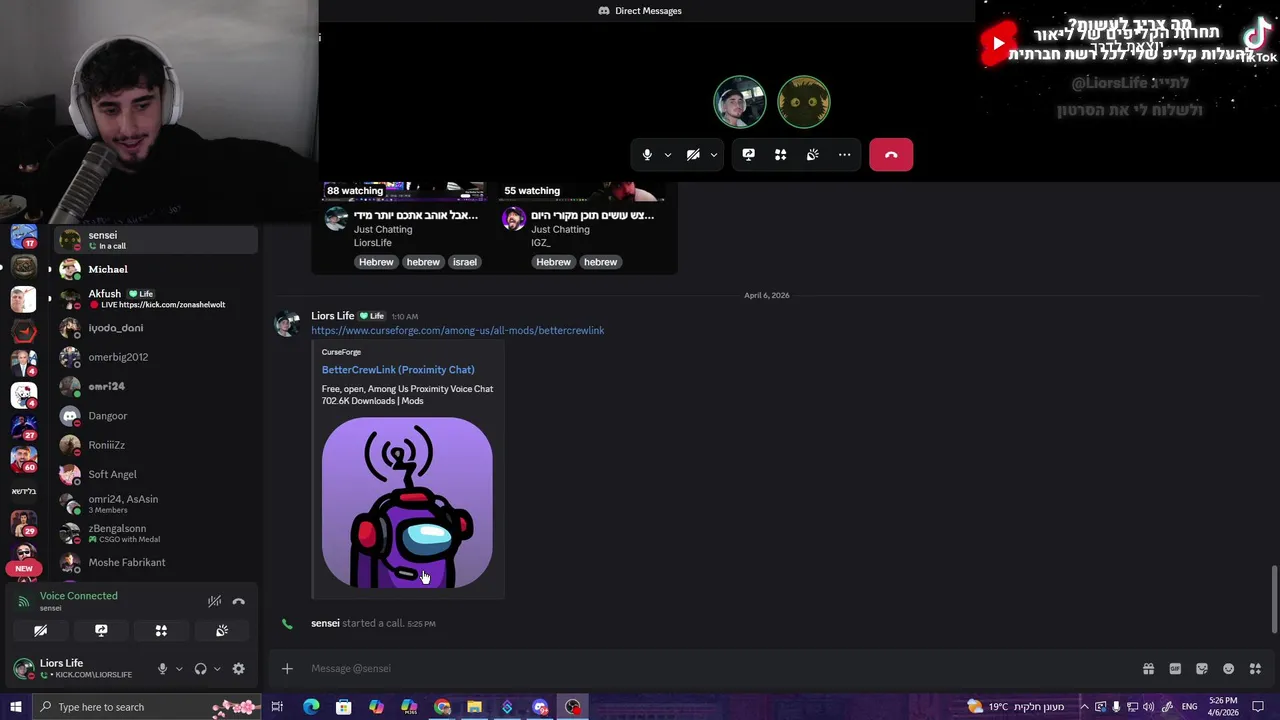Enlarge the purple crewmate embed image
Screen dimensions: 1280x720
[x=407, y=503]
